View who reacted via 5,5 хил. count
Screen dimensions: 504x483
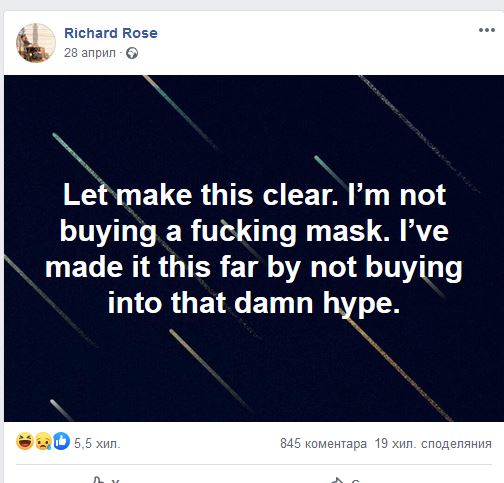(x=97, y=444)
